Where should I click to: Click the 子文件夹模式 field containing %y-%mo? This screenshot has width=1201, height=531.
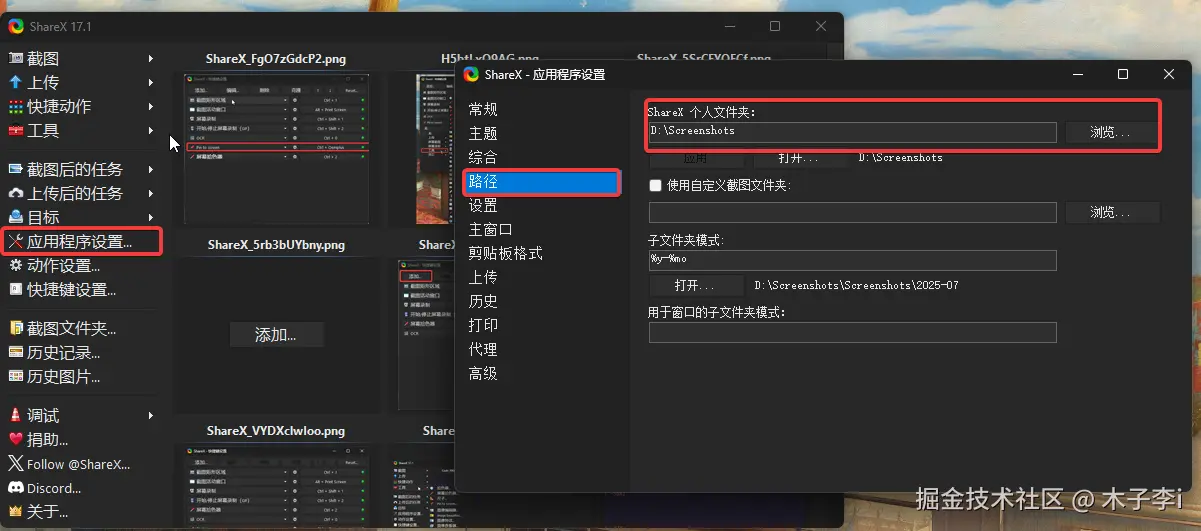pos(852,260)
